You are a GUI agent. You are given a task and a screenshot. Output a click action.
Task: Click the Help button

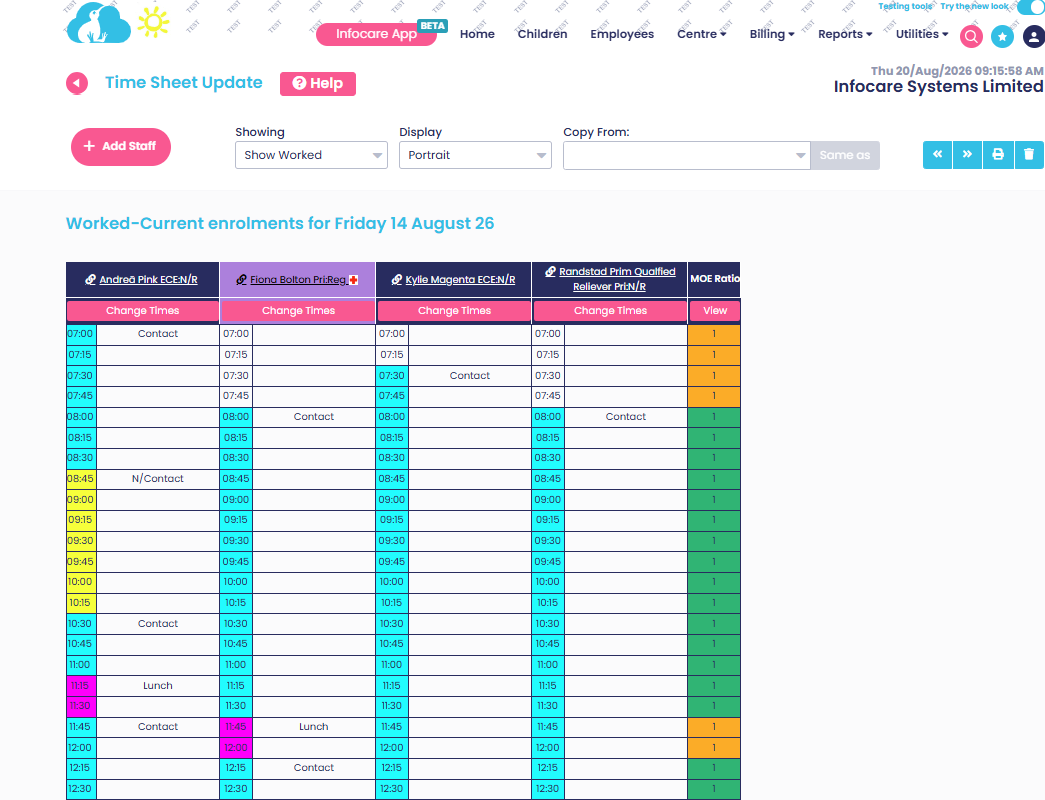pos(318,83)
